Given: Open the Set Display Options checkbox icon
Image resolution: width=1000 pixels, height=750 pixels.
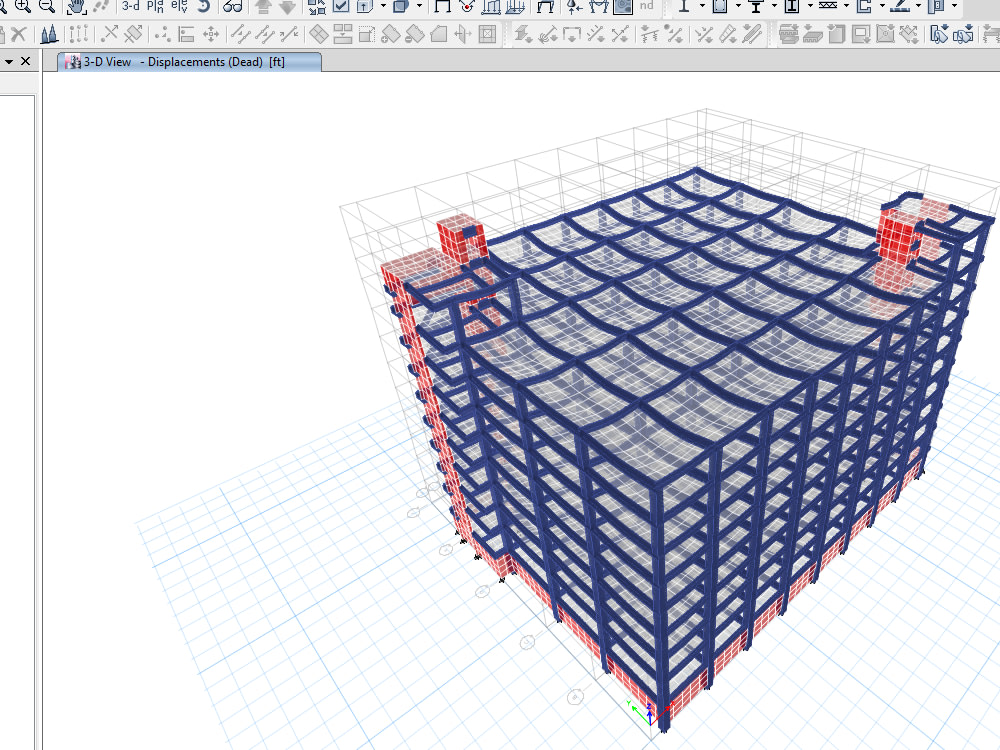Looking at the screenshot, I should pos(343,8).
